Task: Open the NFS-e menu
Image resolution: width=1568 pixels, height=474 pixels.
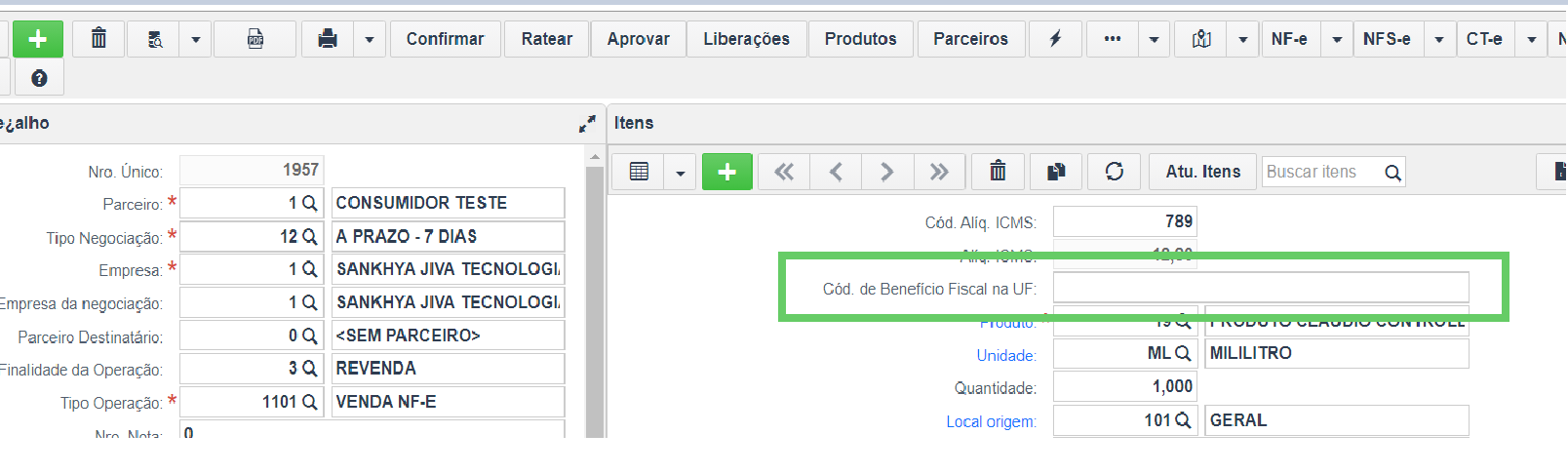Action: click(x=1387, y=39)
